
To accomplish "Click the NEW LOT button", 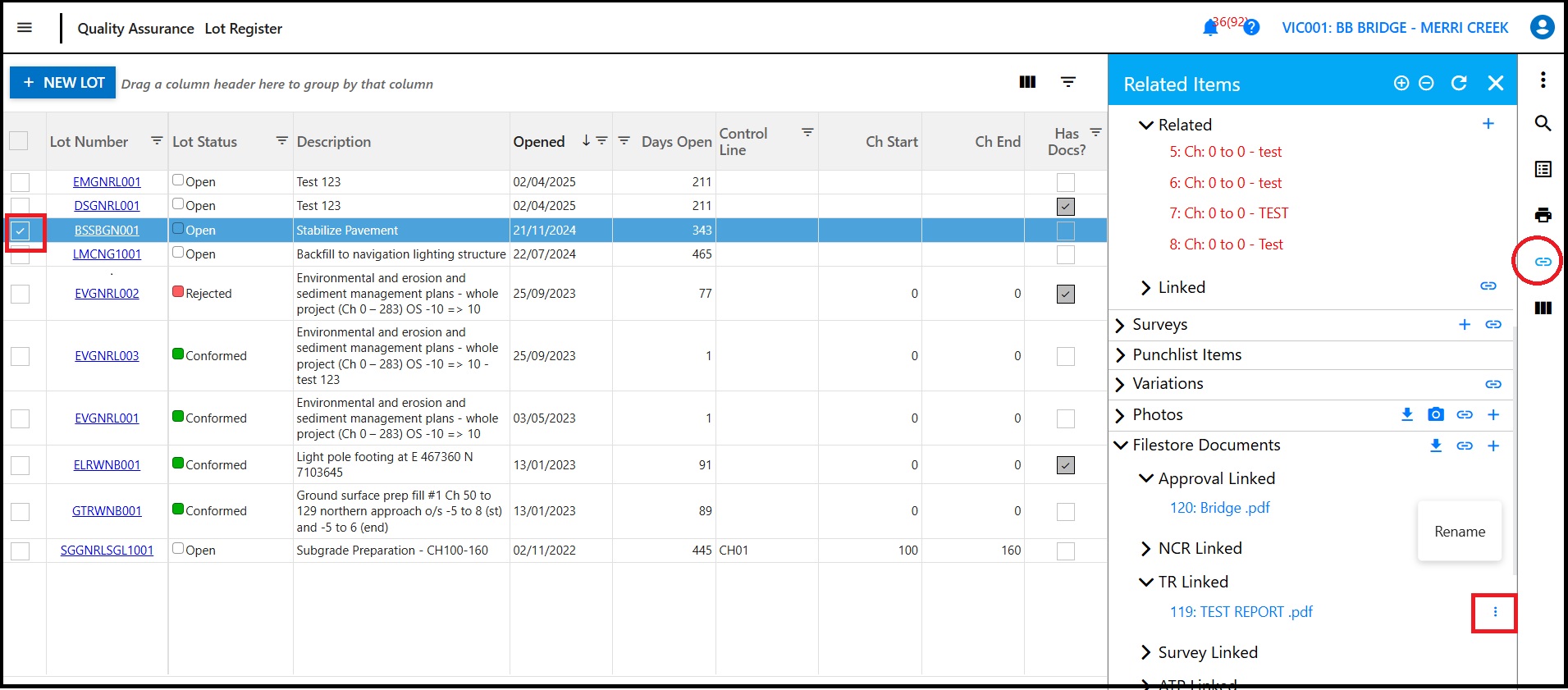I will 63,83.
